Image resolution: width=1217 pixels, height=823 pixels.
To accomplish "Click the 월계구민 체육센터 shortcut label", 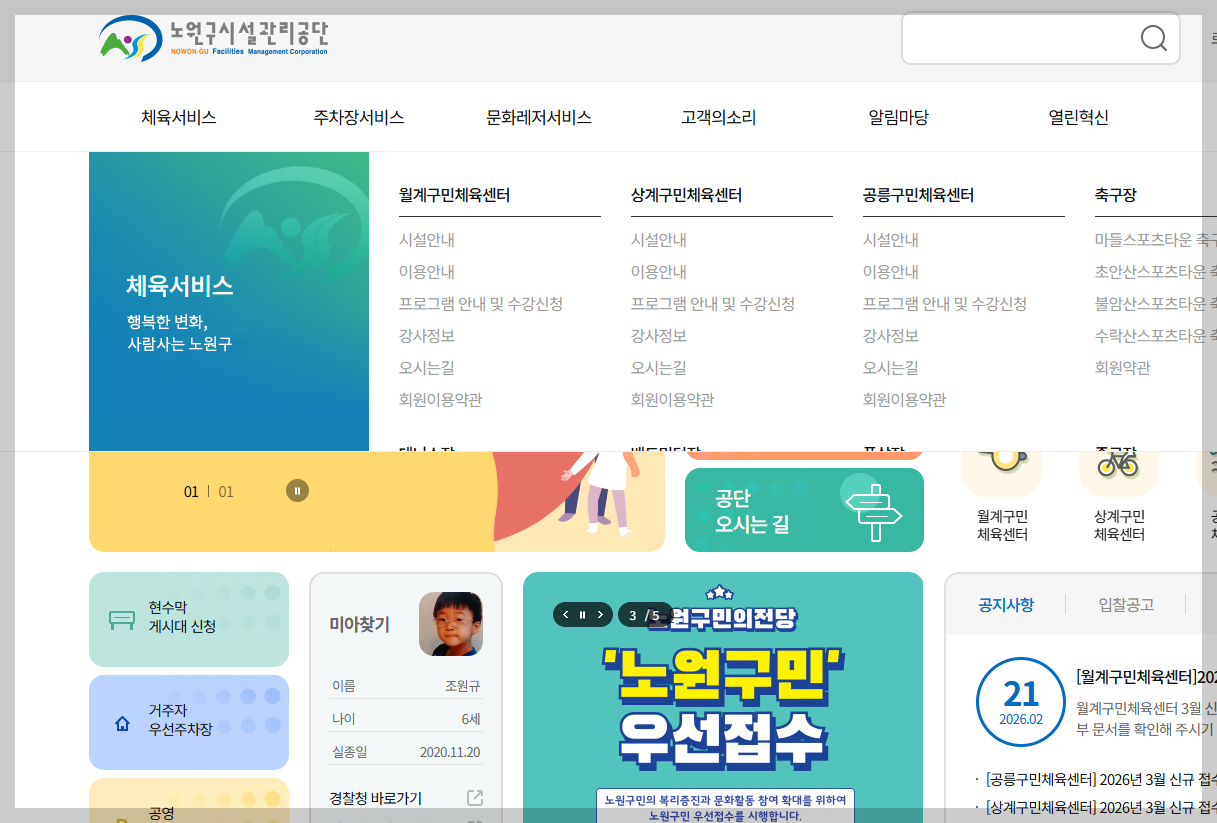I will pyautogui.click(x=1002, y=526).
